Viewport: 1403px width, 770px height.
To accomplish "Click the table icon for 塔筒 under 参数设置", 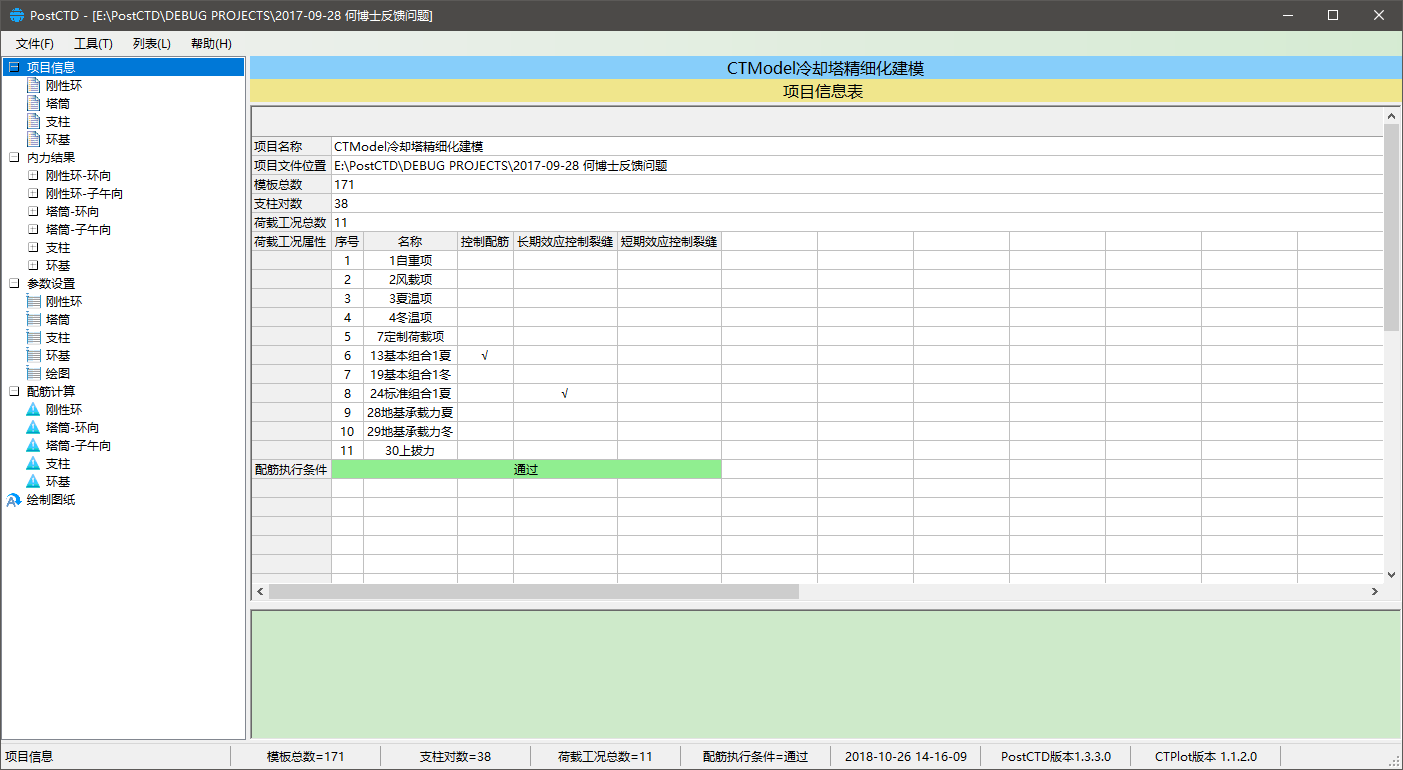I will click(34, 320).
